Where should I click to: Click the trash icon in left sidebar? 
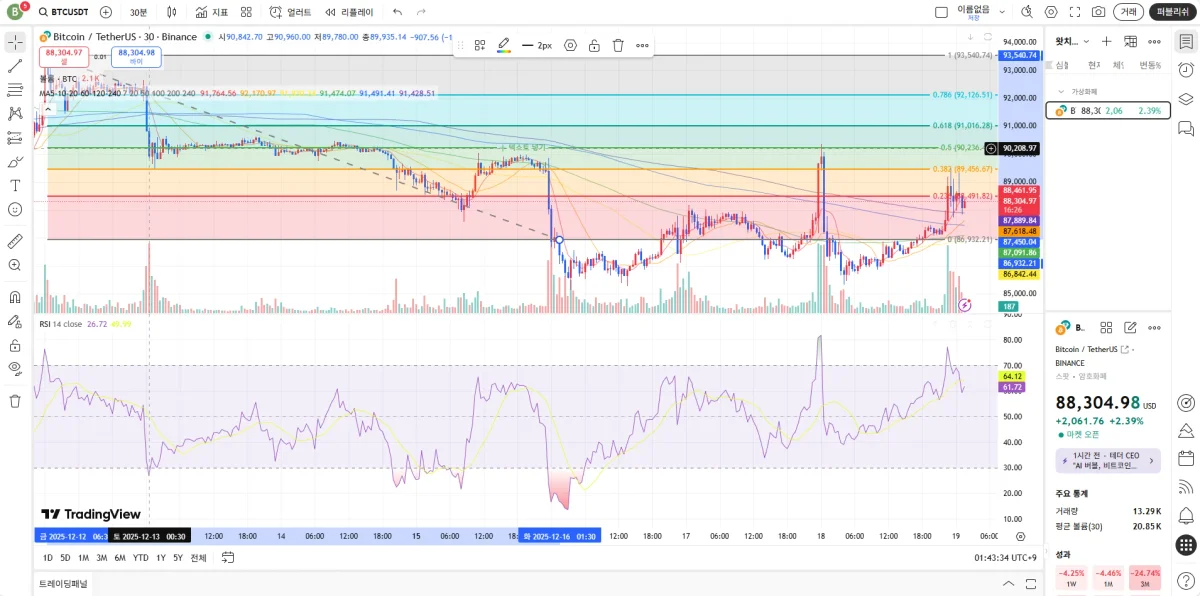click(x=15, y=401)
